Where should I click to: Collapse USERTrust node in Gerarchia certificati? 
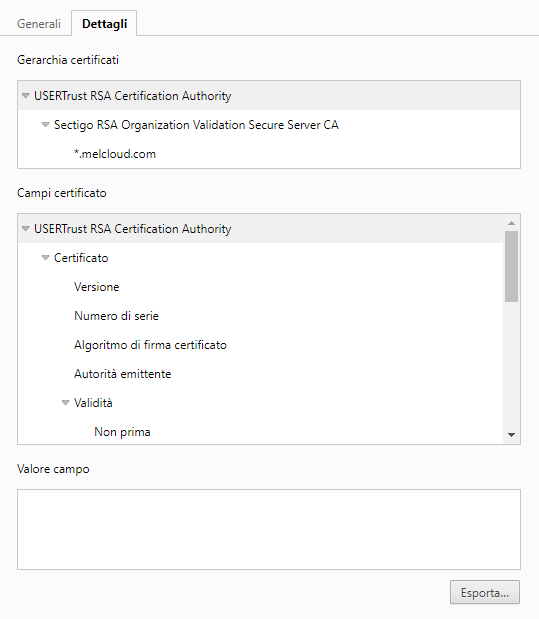coord(26,96)
